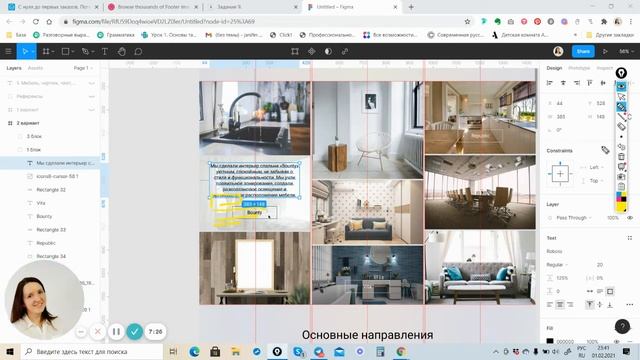Open horizontal constraint Left dropdown
This screenshot has height=360, width=640.
pyautogui.click(x=596, y=167)
